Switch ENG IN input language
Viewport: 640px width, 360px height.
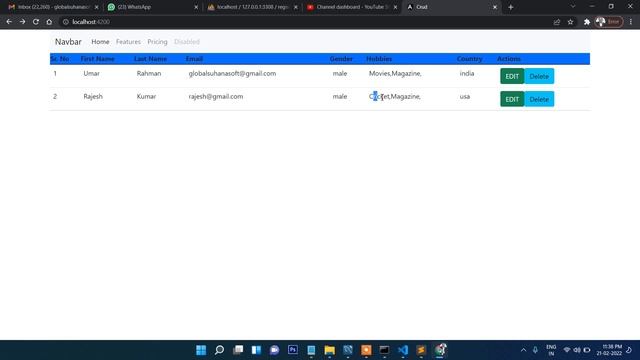551,350
